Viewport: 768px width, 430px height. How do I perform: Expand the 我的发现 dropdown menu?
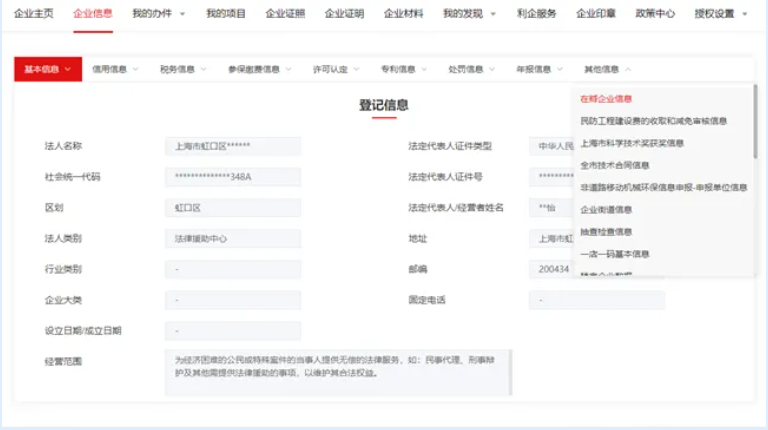point(469,14)
